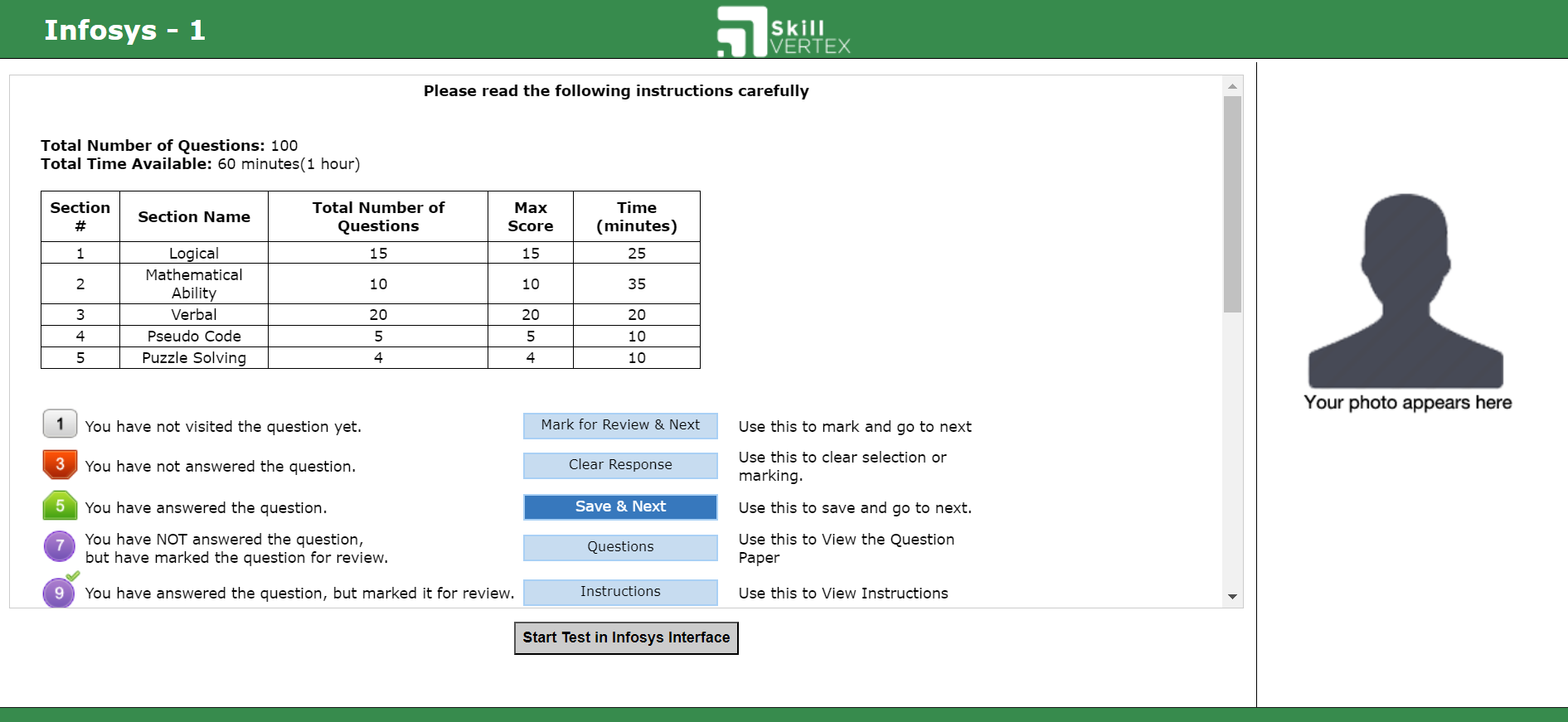This screenshot has width=1568, height=722.
Task: Click 'Use this to mark and go to next'
Action: (855, 427)
